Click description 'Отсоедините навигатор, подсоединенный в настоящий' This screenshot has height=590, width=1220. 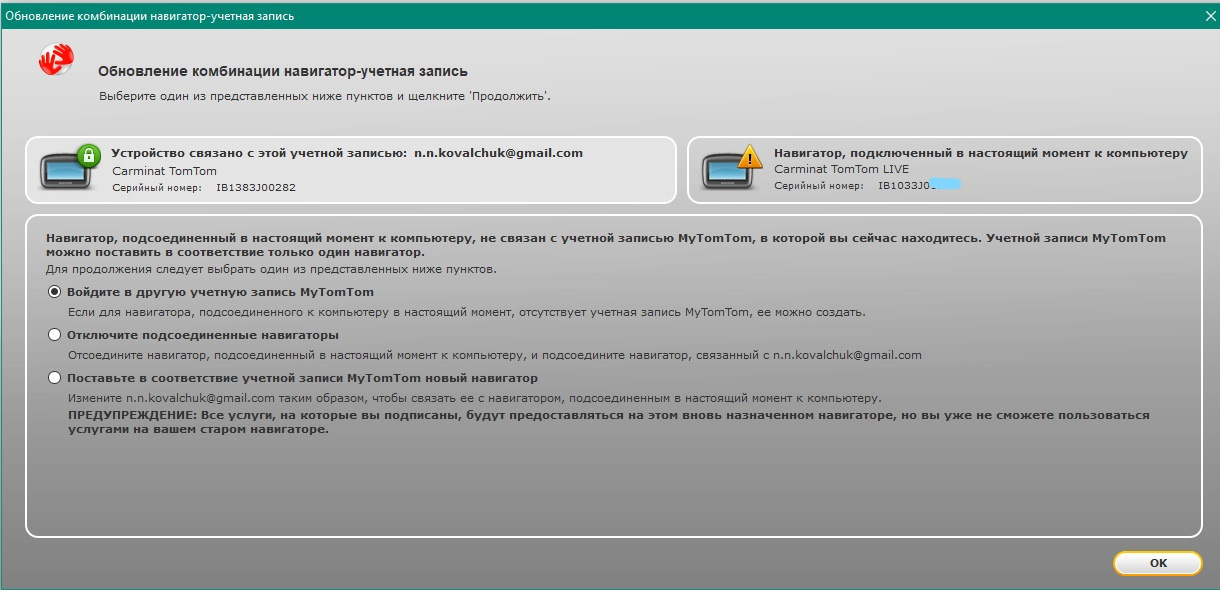tap(494, 355)
